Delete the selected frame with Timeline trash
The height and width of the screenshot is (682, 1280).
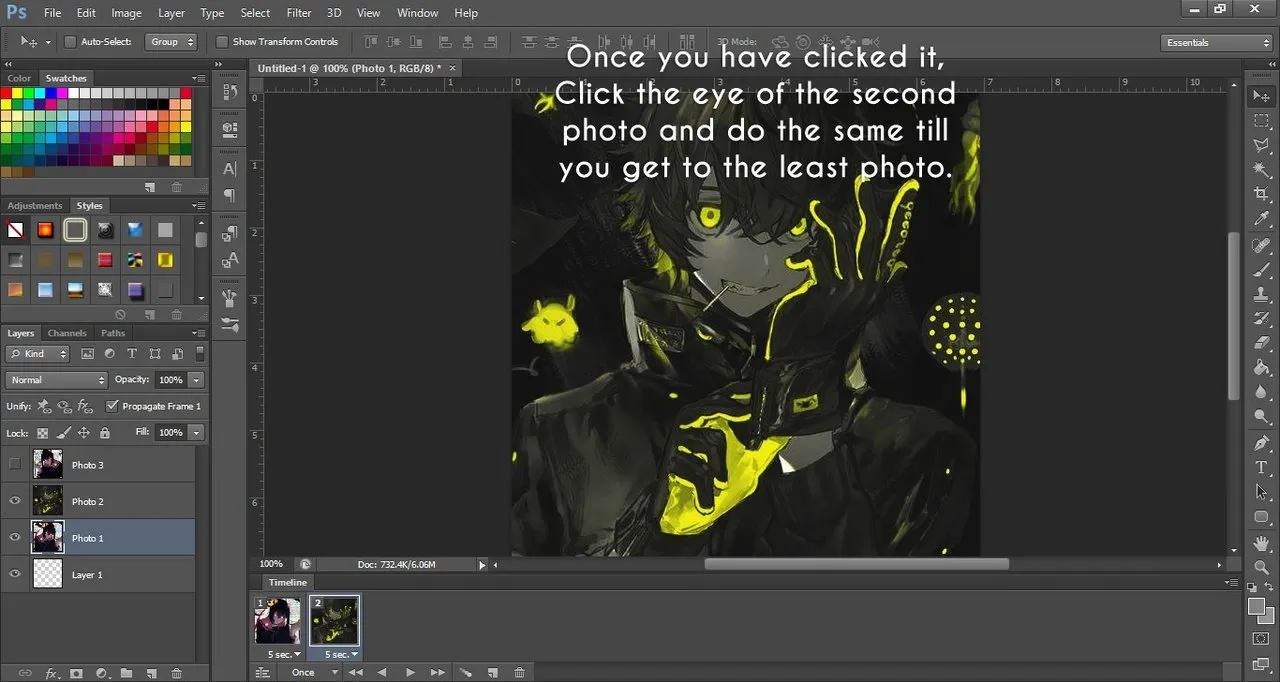(x=519, y=673)
